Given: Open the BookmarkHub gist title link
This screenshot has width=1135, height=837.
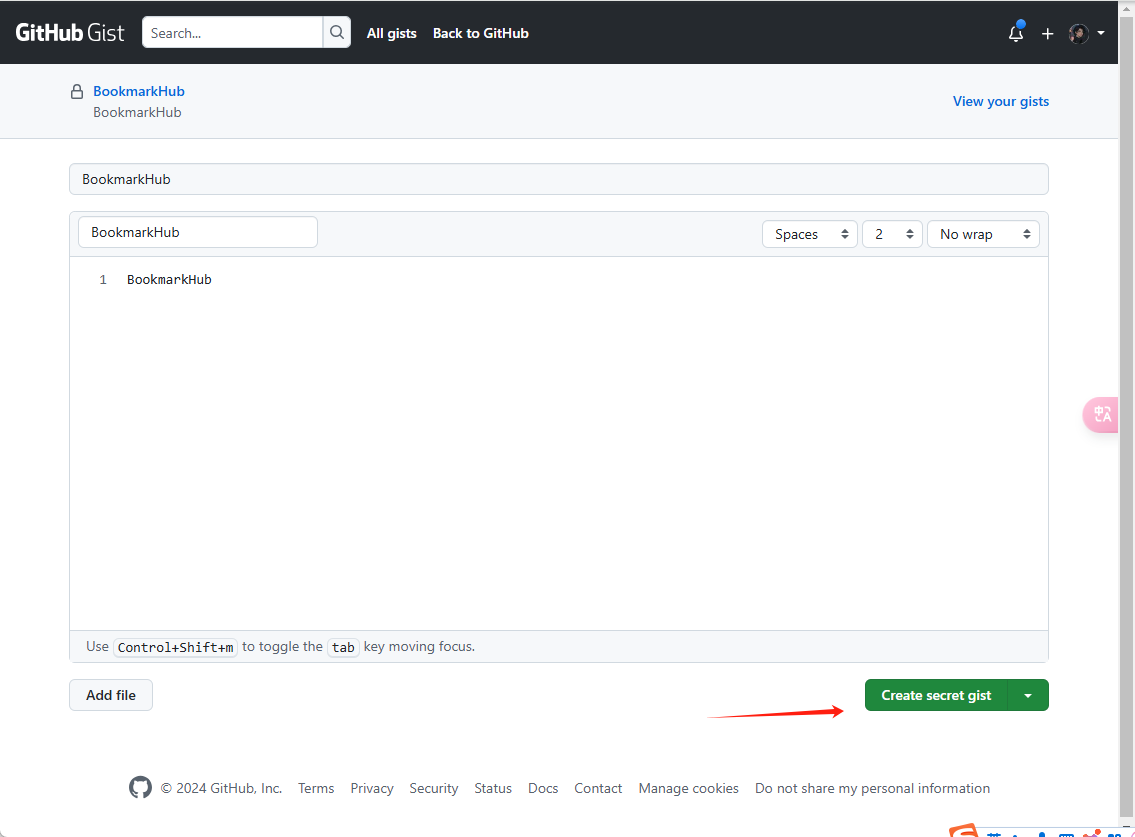Looking at the screenshot, I should [x=139, y=91].
